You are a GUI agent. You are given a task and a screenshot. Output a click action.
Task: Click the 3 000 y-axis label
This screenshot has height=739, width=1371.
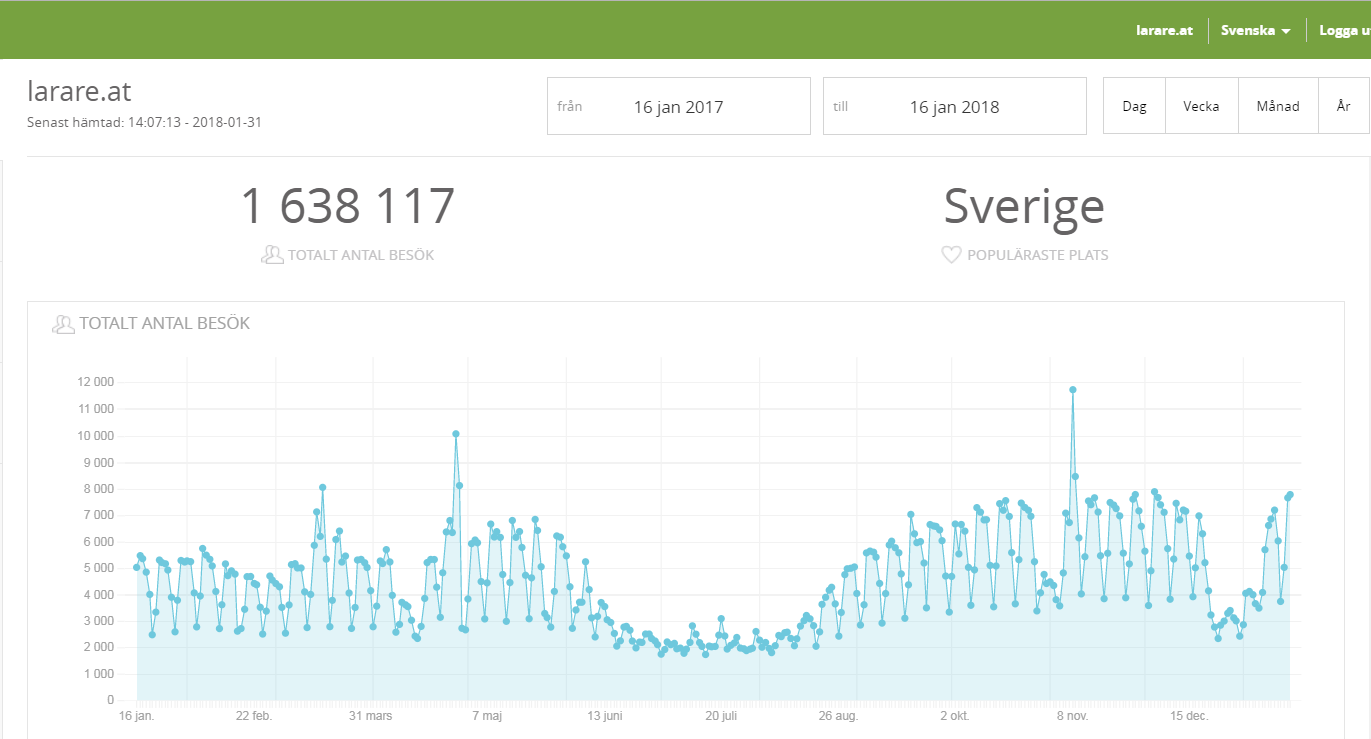click(98, 621)
